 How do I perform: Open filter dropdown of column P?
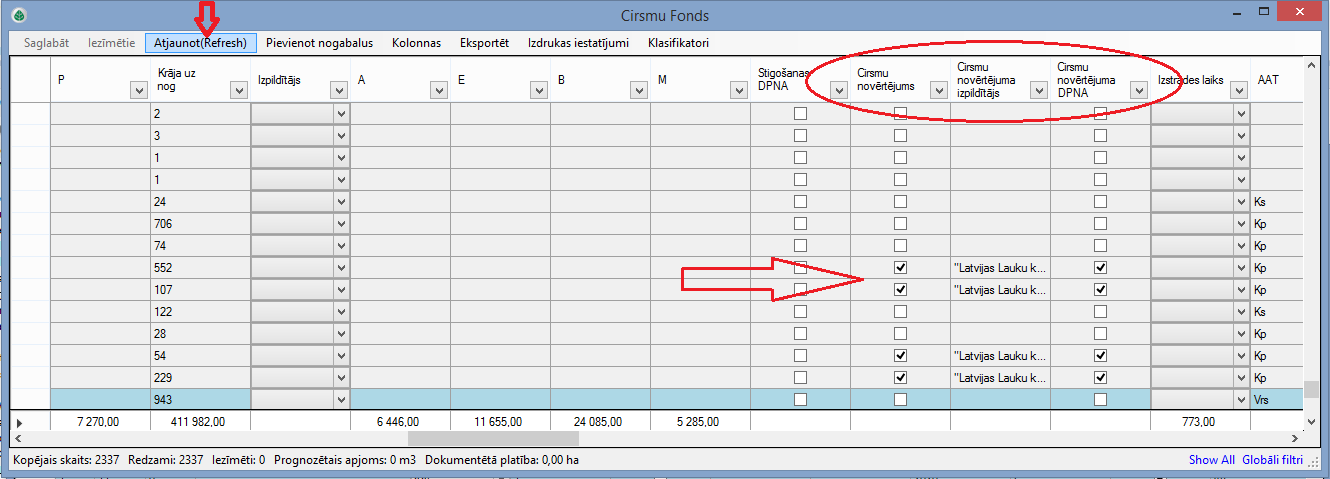pos(139,90)
